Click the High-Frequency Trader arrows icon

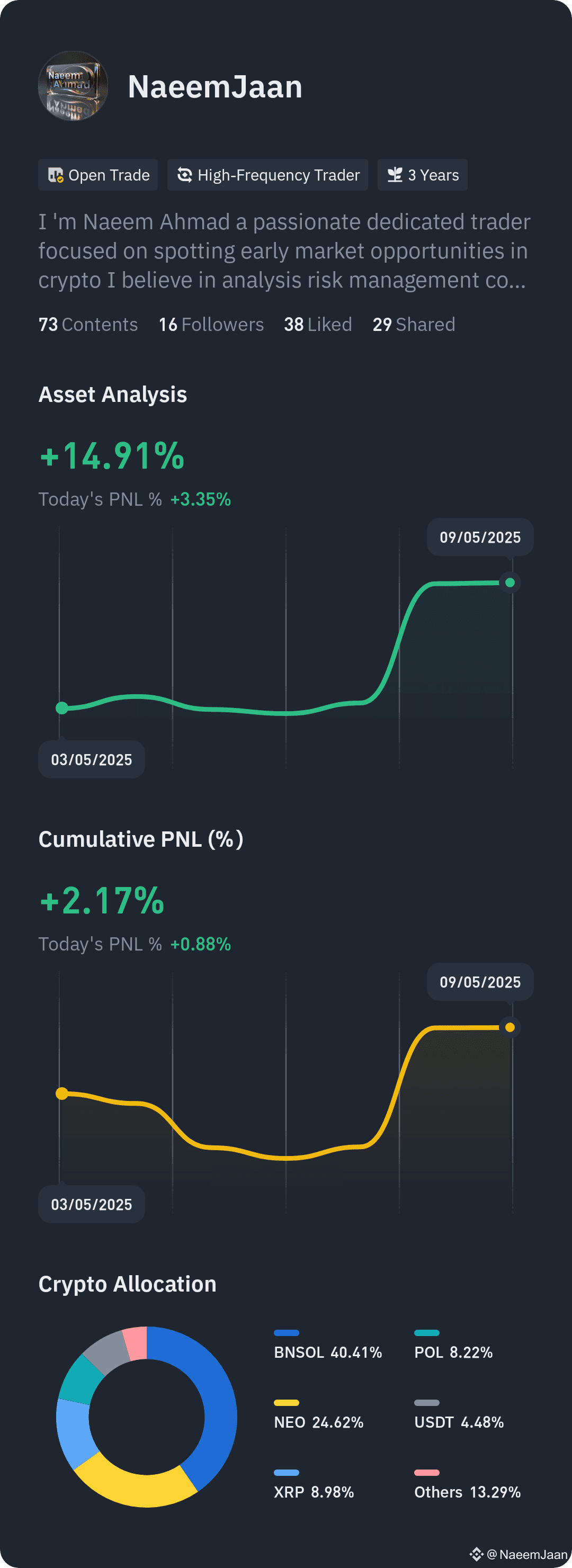coord(184,175)
